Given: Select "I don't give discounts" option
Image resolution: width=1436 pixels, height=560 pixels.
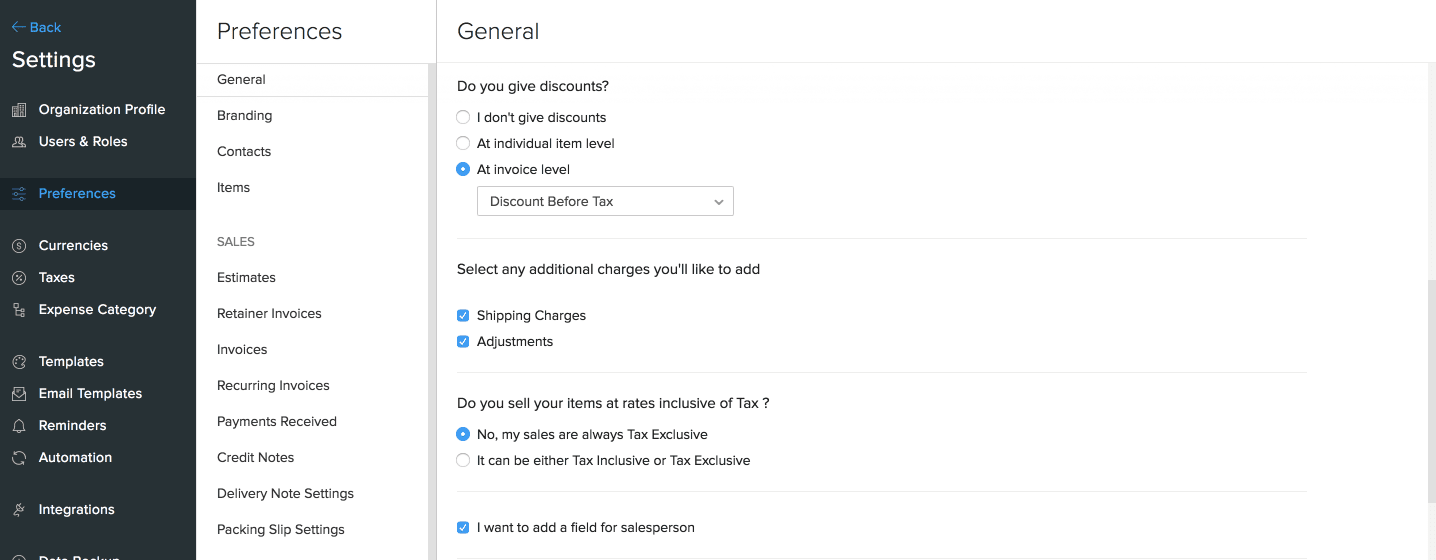Looking at the screenshot, I should pyautogui.click(x=463, y=117).
